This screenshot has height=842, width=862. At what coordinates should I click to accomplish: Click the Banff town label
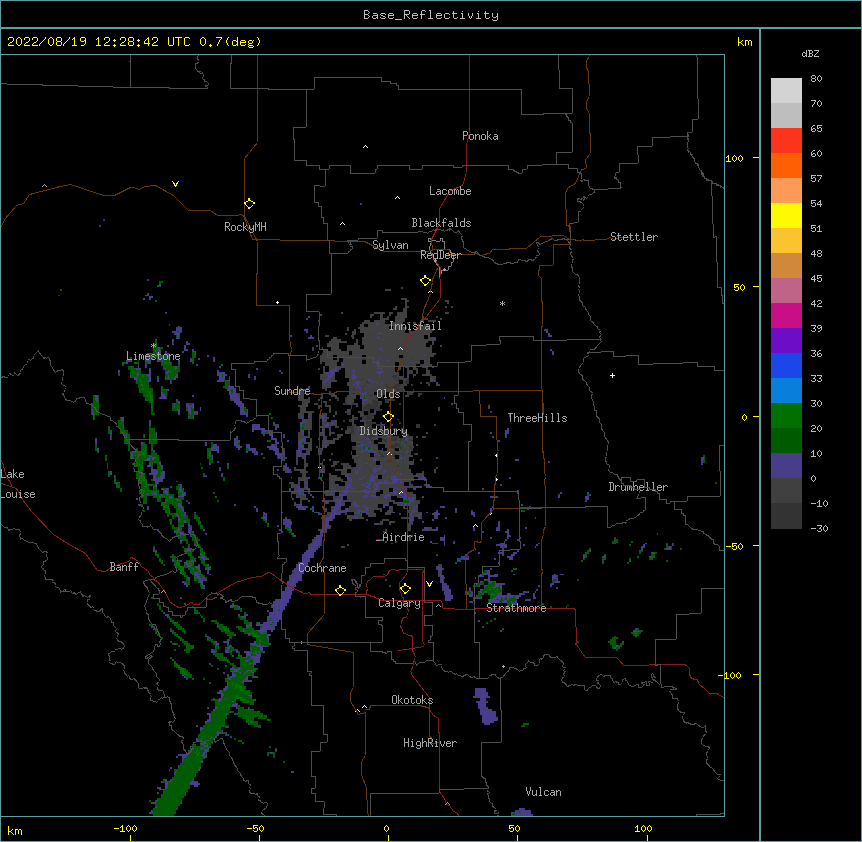(x=124, y=567)
